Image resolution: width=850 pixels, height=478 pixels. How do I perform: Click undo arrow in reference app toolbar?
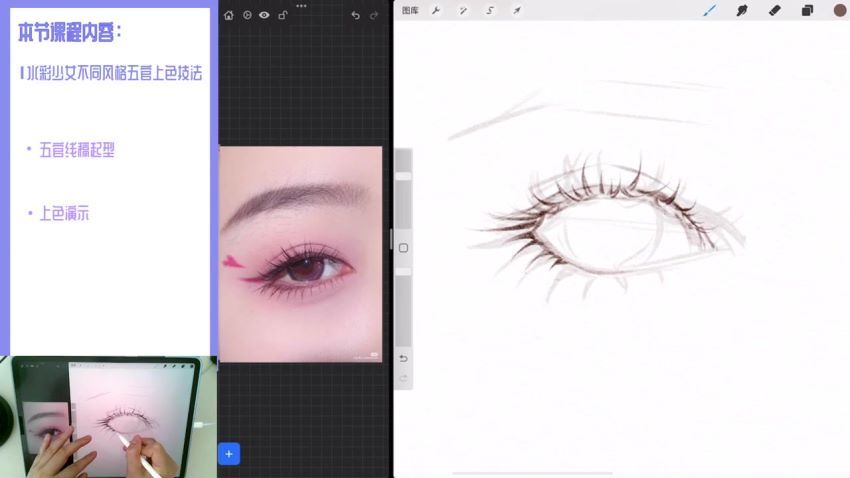[356, 15]
